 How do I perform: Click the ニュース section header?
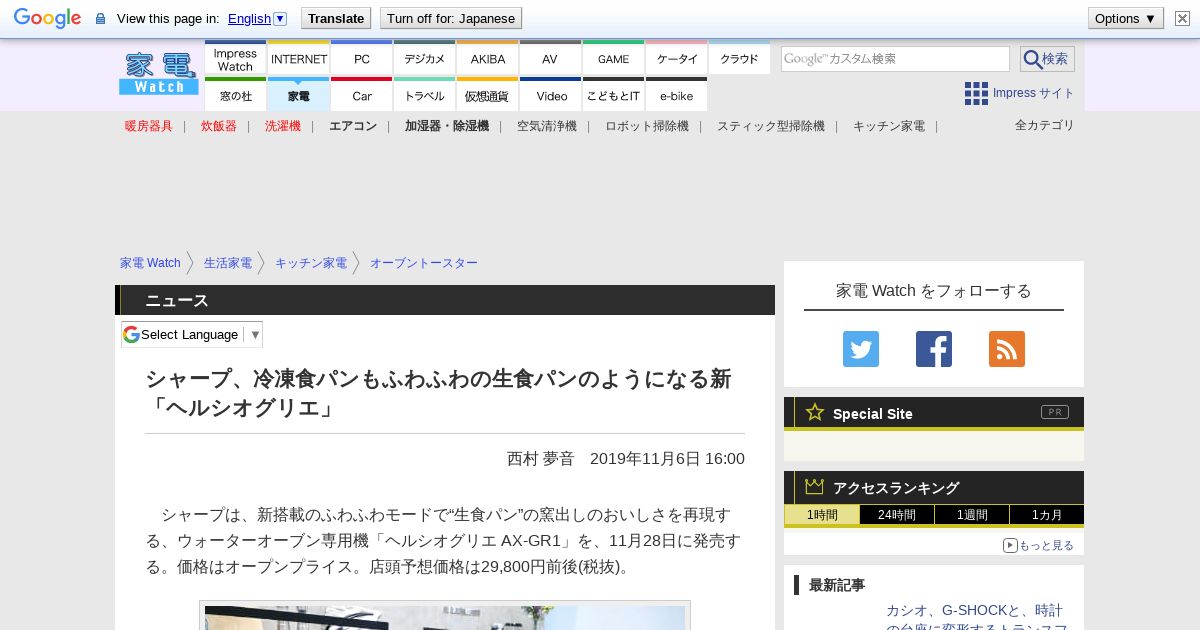click(x=445, y=300)
